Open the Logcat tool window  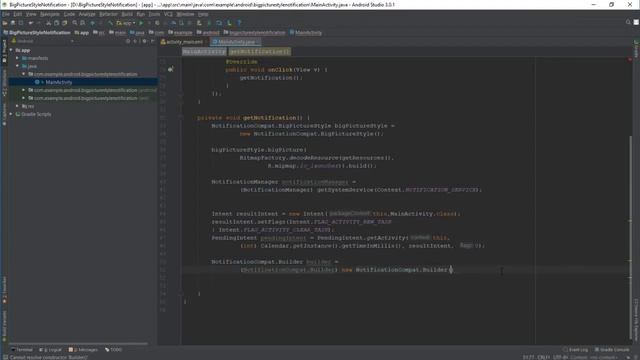pos(50,350)
